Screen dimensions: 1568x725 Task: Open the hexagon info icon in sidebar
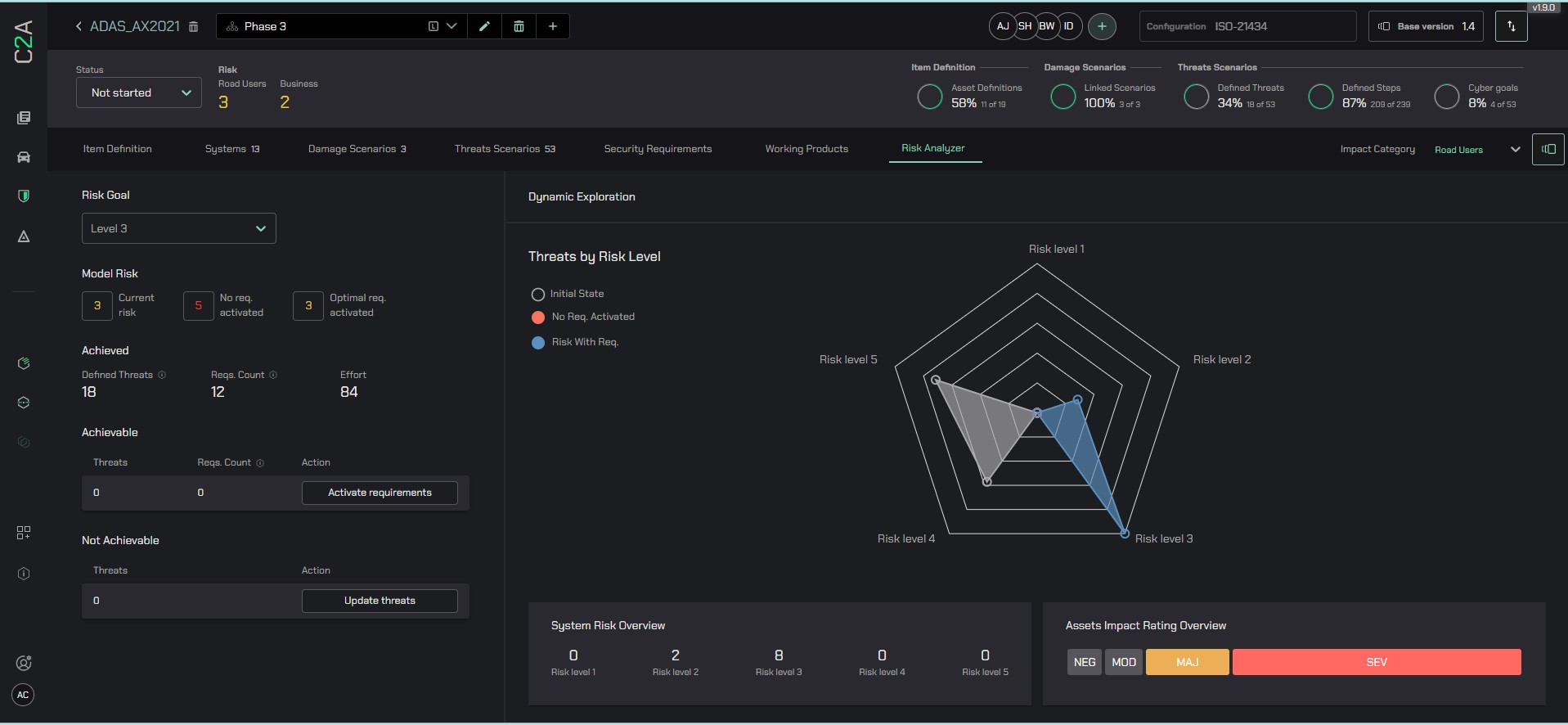point(24,574)
